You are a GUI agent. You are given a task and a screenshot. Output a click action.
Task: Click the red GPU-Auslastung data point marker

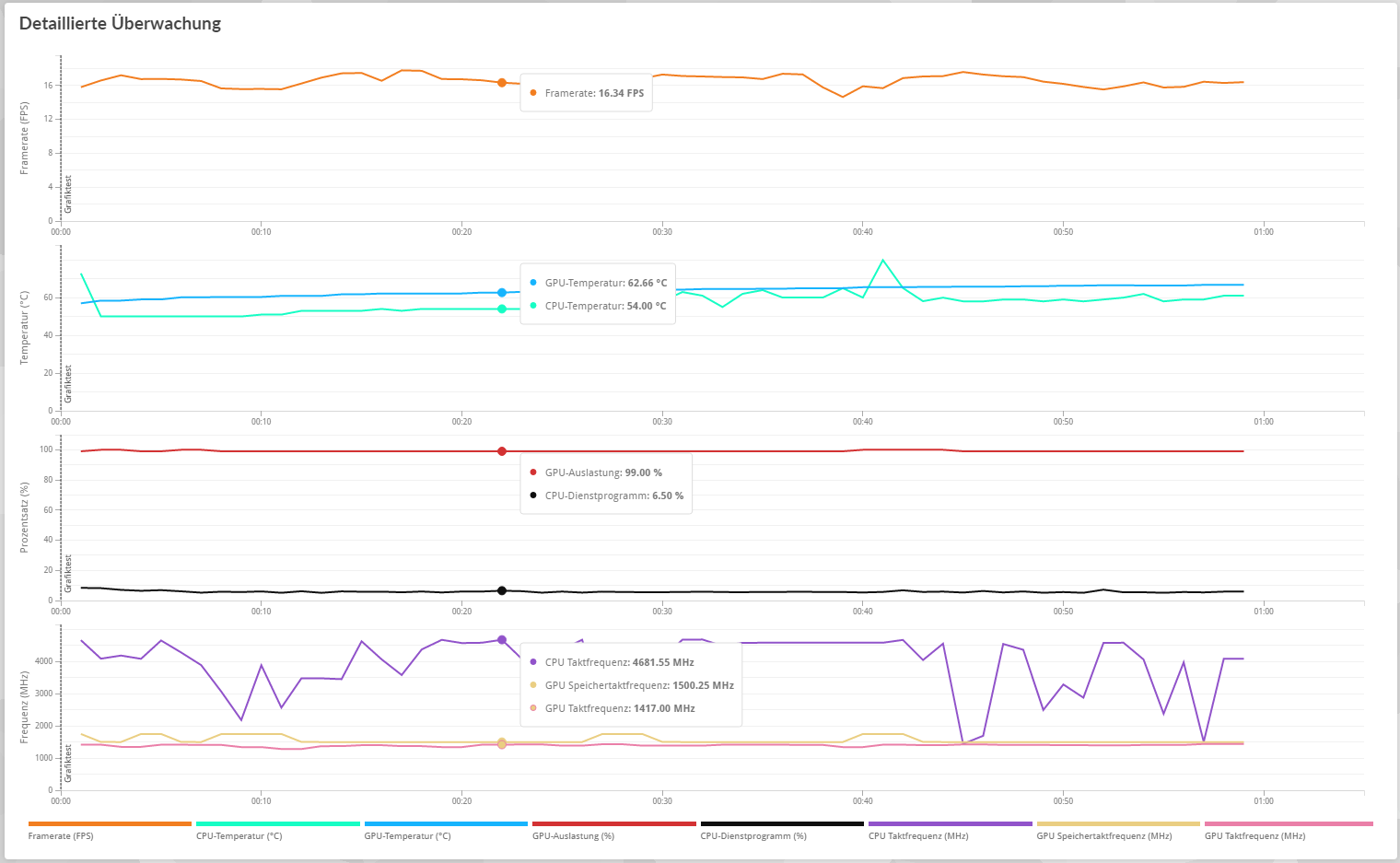[502, 451]
